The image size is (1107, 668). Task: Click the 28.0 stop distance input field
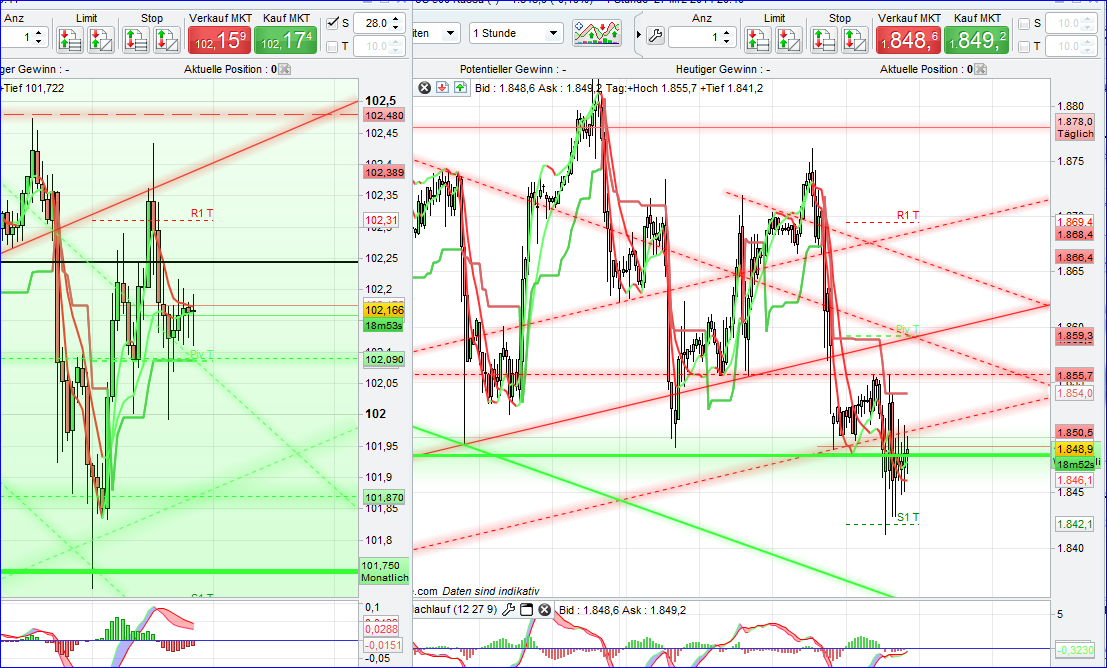click(376, 23)
